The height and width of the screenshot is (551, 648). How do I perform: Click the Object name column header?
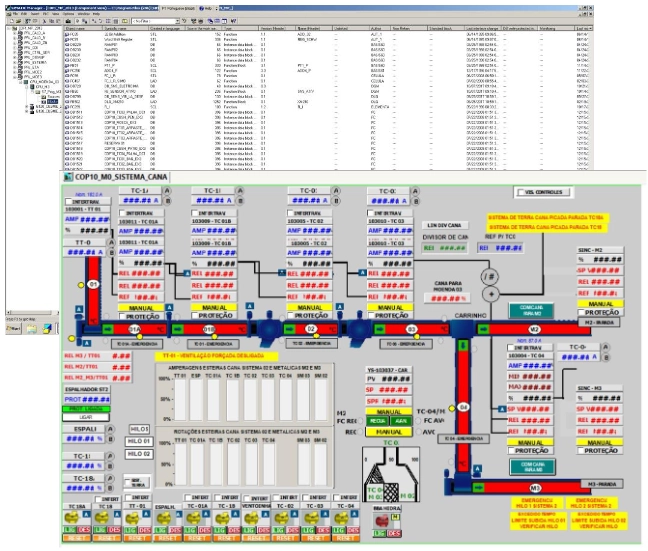pos(81,29)
